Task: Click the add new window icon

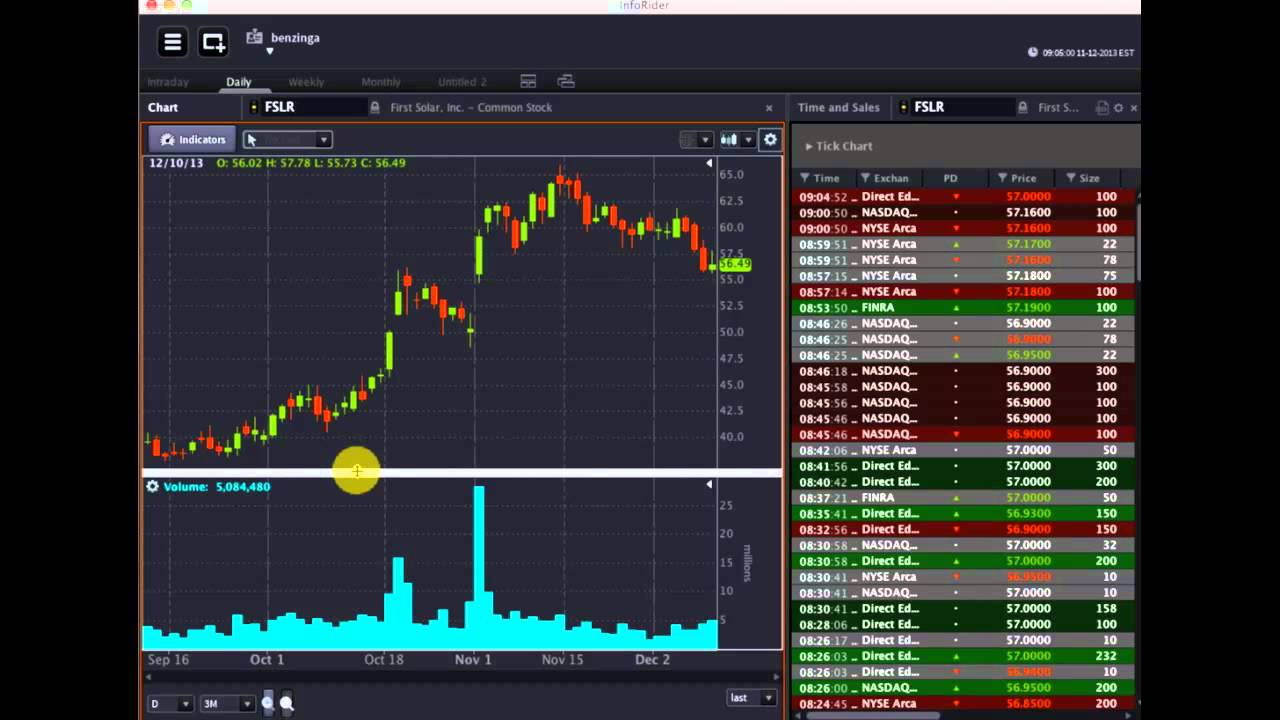Action: pyautogui.click(x=213, y=42)
